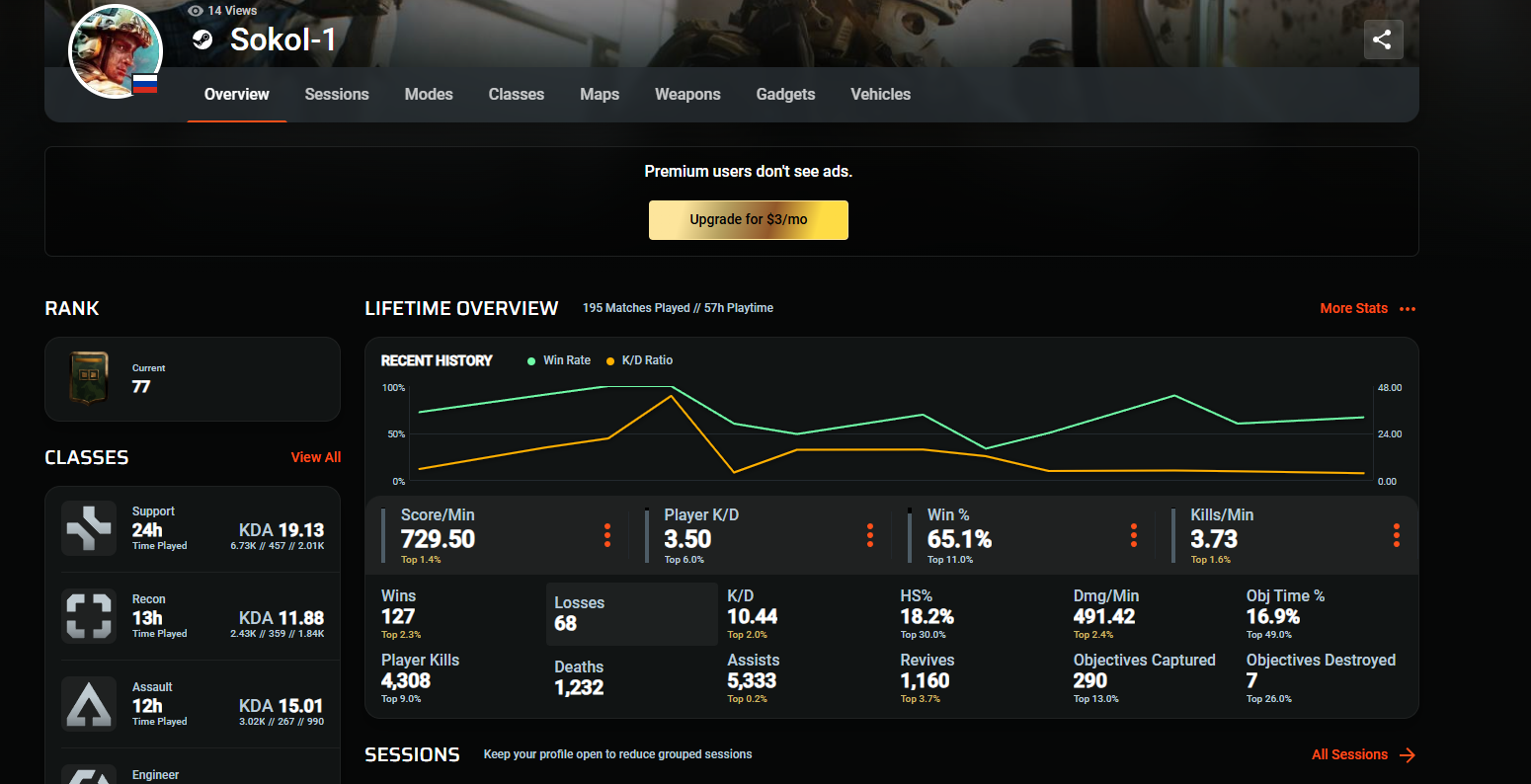Screen dimensions: 1531x784
Task: Open the three-dot menu beside More Stats
Action: tap(1408, 309)
